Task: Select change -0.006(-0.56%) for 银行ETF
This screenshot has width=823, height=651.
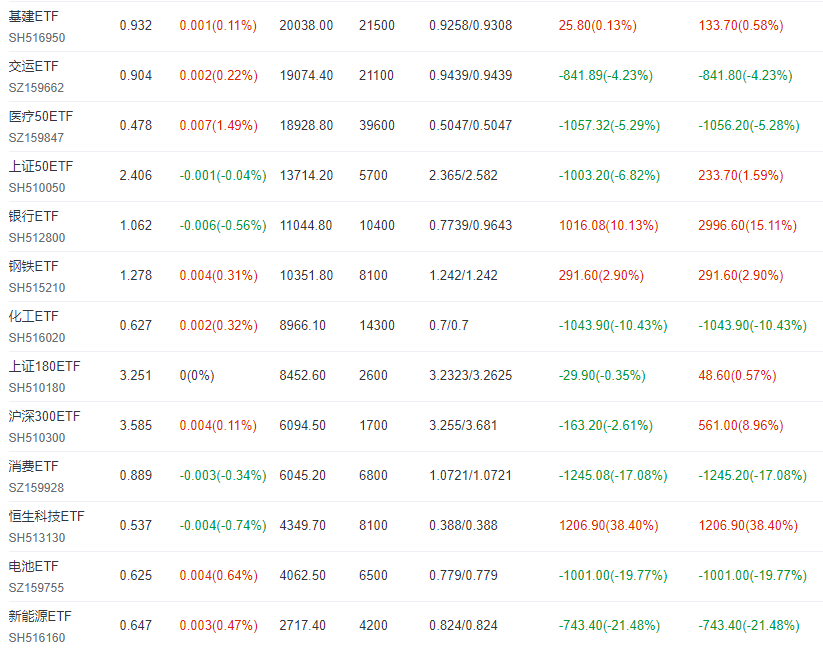Action: [x=223, y=226]
